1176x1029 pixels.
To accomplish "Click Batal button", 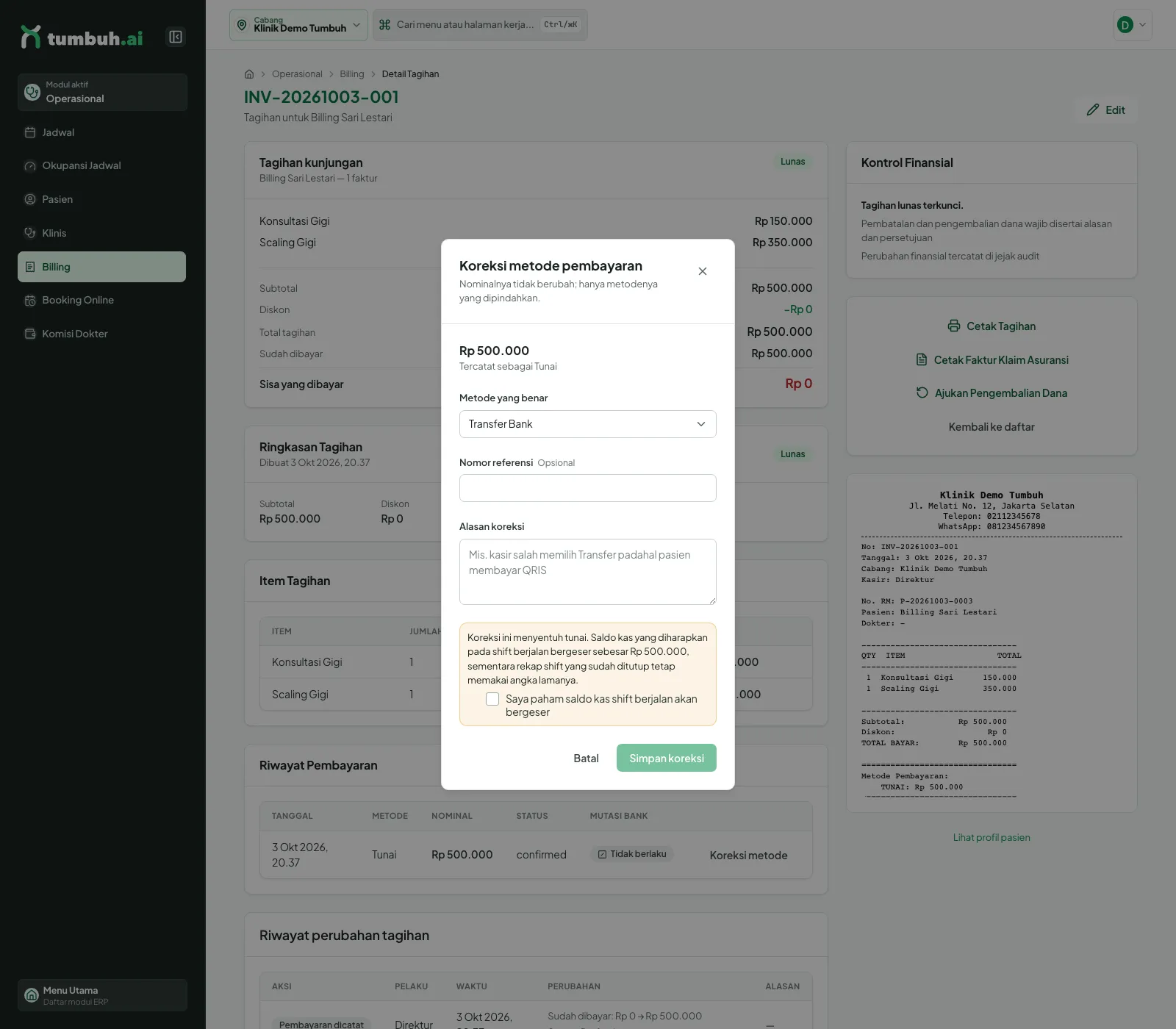I will tap(586, 759).
